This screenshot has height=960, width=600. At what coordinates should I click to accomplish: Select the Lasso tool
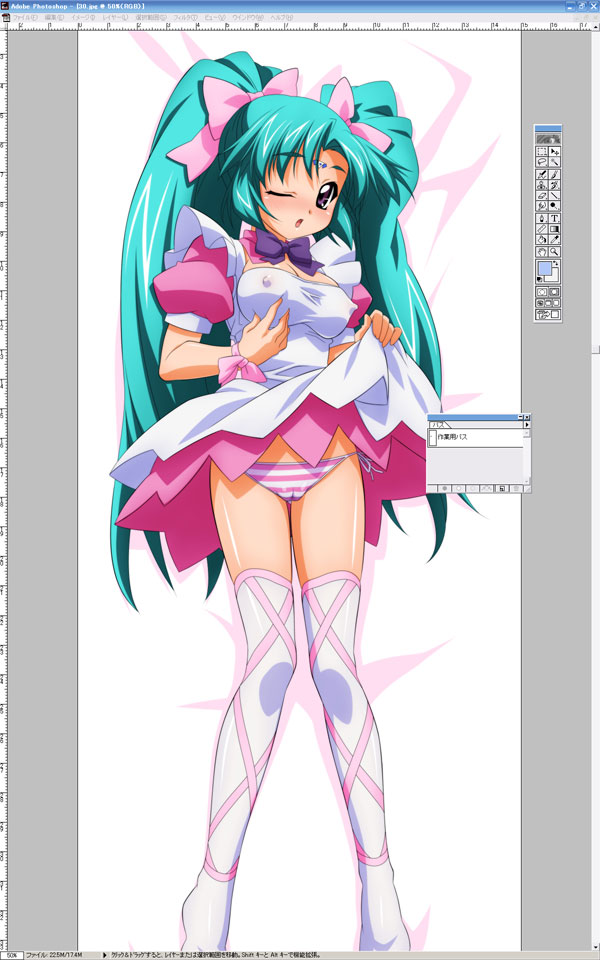[542, 162]
